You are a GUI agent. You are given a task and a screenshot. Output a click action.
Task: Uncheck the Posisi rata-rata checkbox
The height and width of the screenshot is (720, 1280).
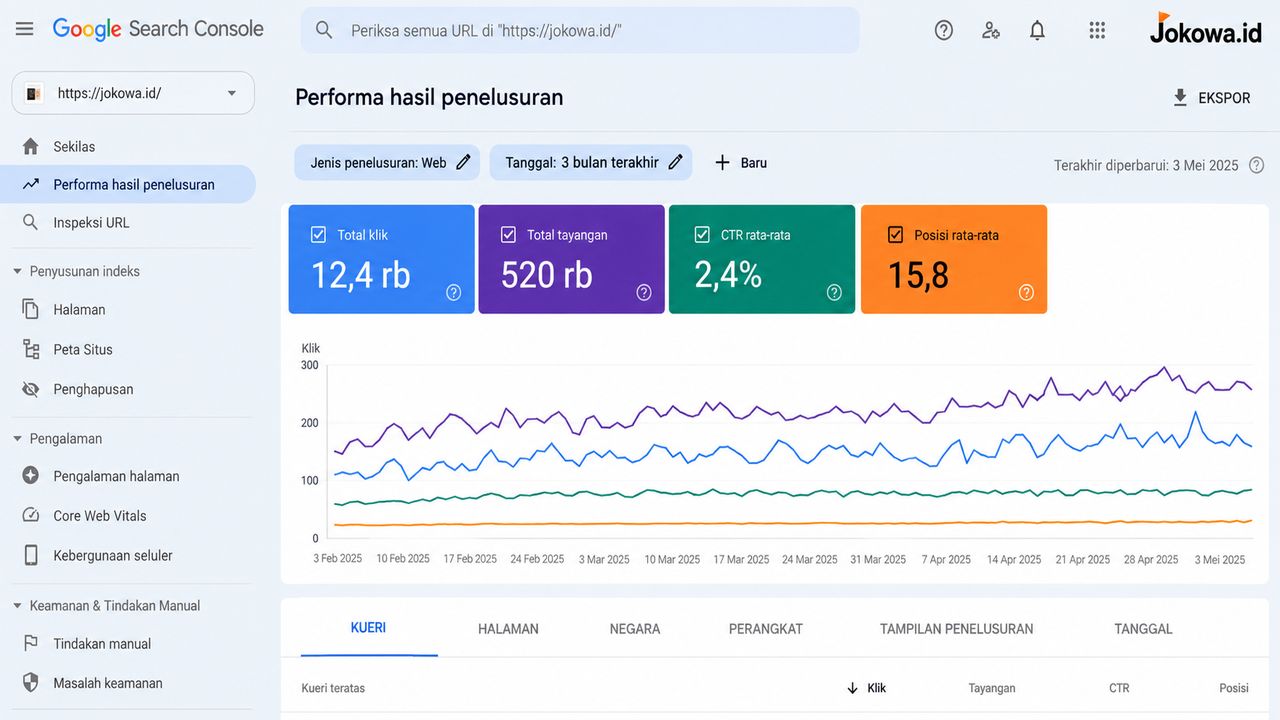pos(896,235)
